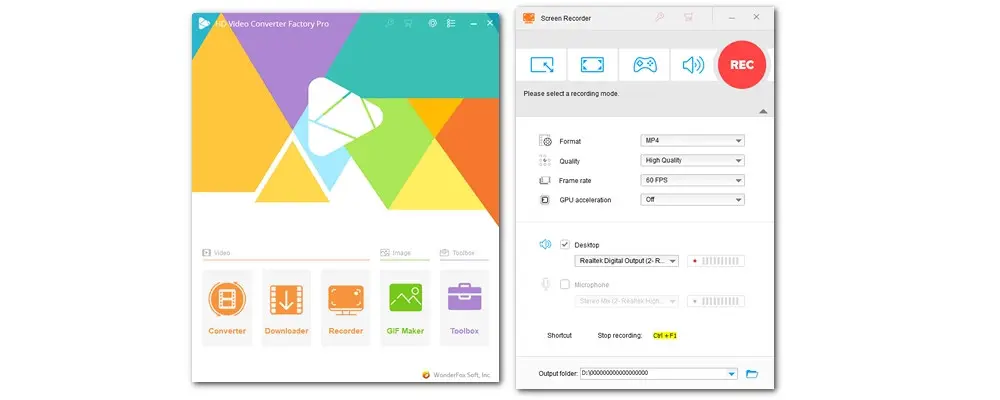
Task: Enable the Microphone checkbox
Action: coord(564,285)
